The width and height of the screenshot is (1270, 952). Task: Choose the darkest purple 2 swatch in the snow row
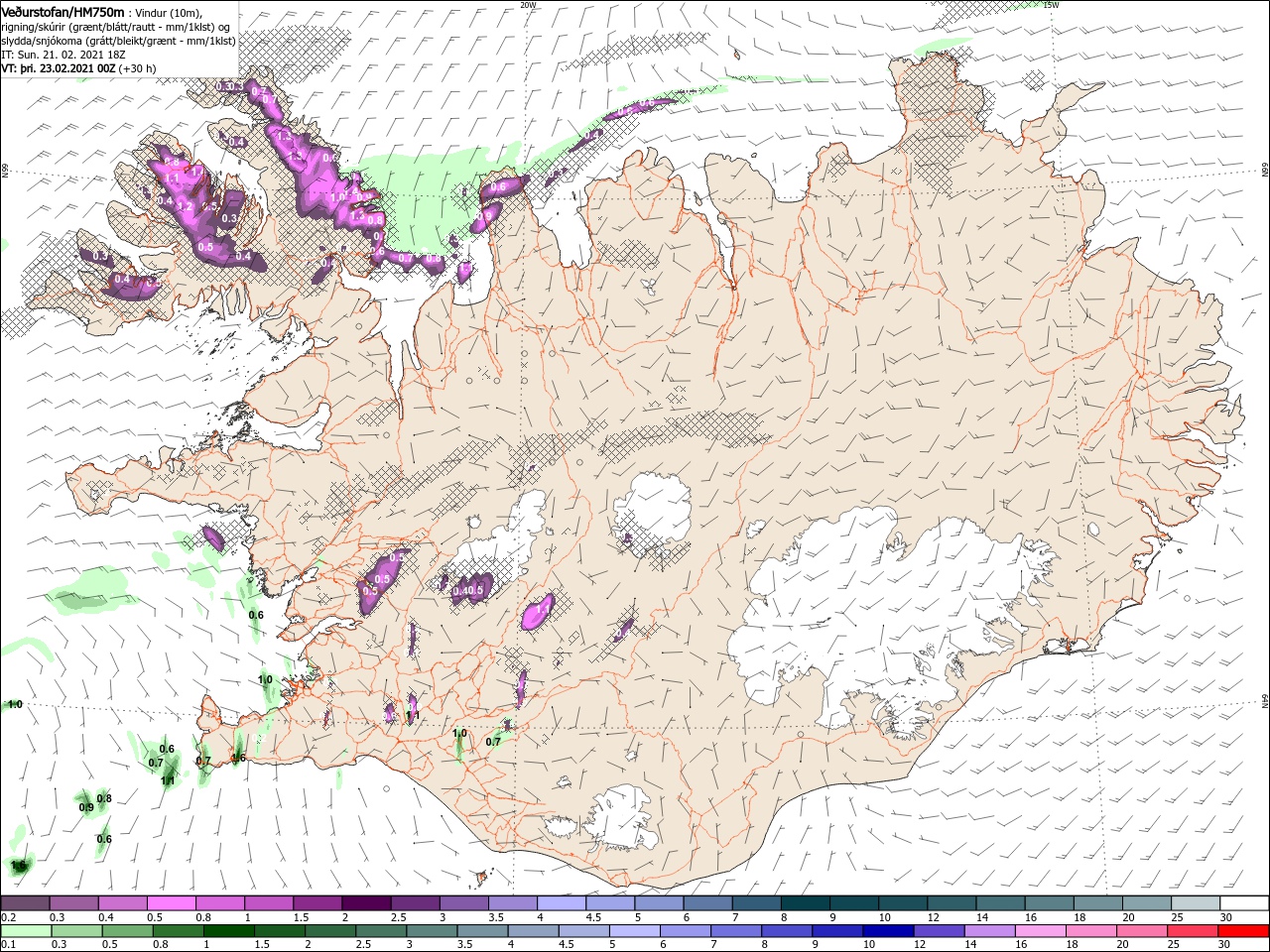(365, 903)
